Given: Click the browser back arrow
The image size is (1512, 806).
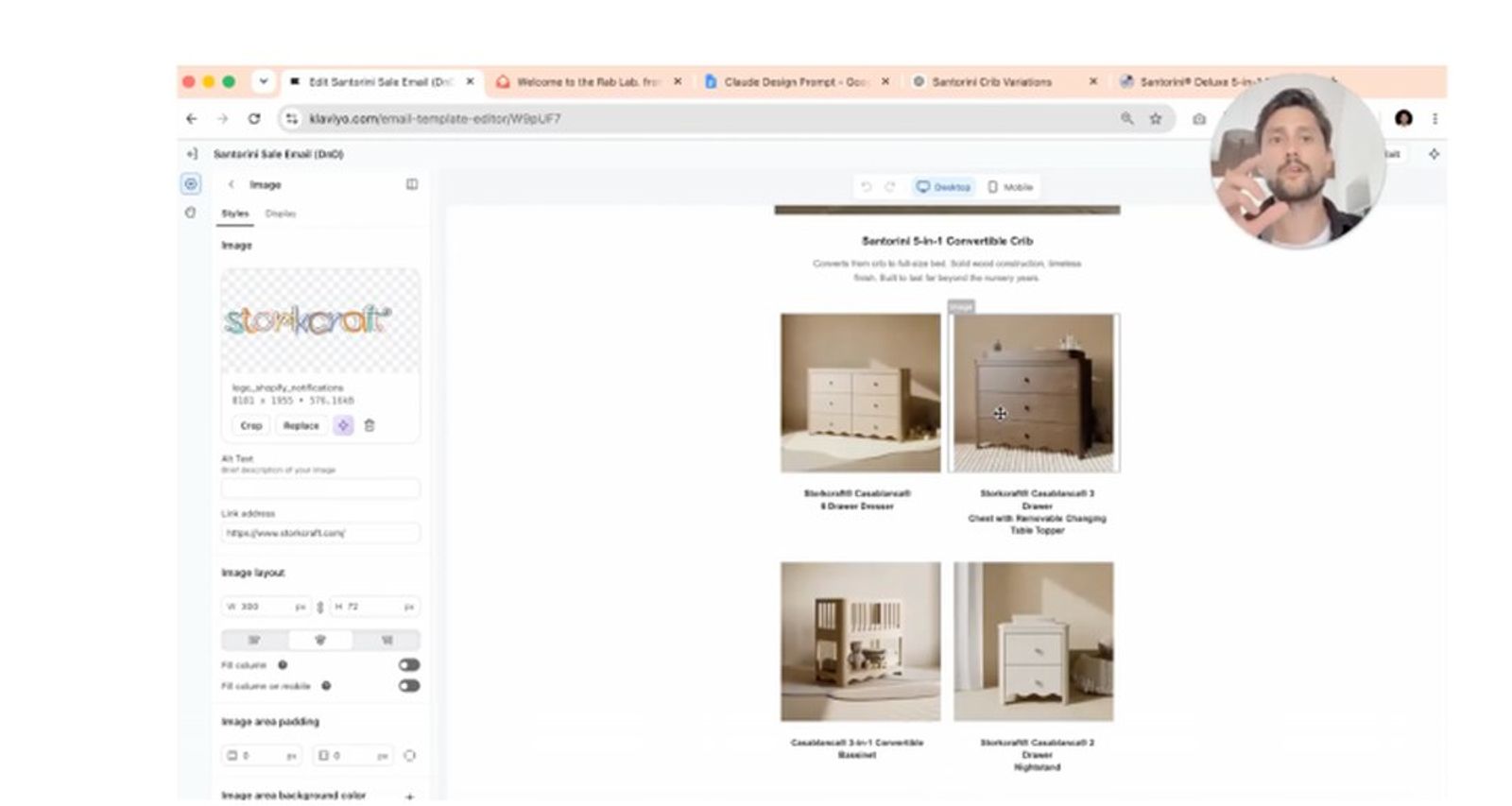Looking at the screenshot, I should (192, 119).
